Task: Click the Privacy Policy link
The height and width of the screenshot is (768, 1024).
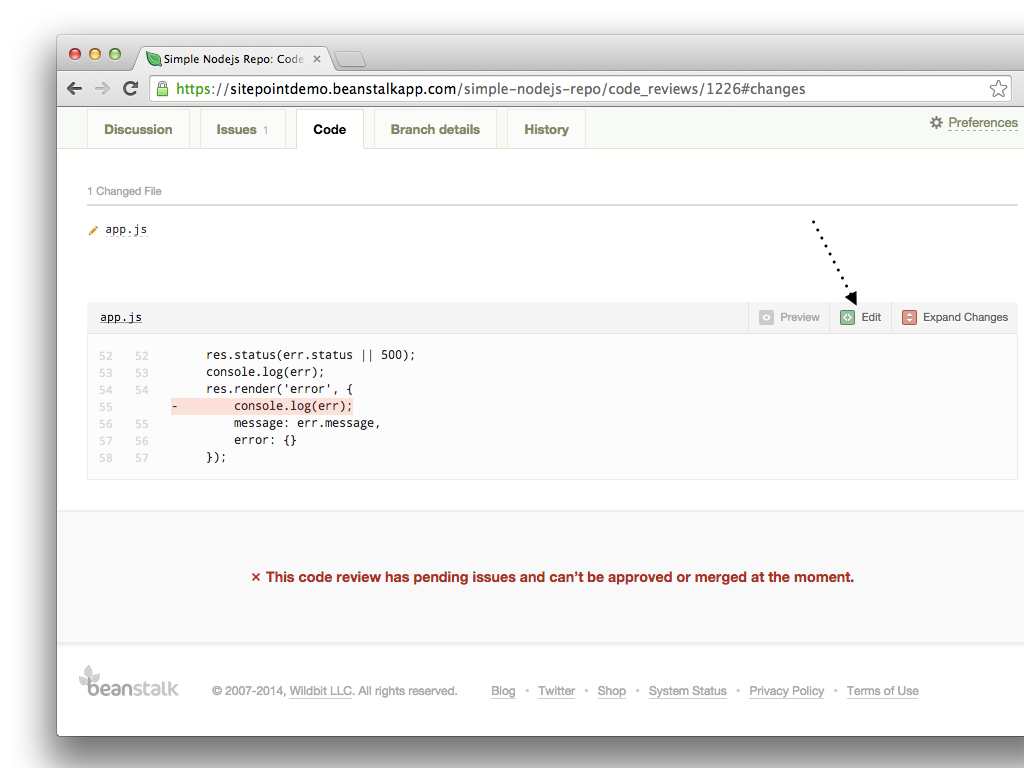Action: click(786, 691)
